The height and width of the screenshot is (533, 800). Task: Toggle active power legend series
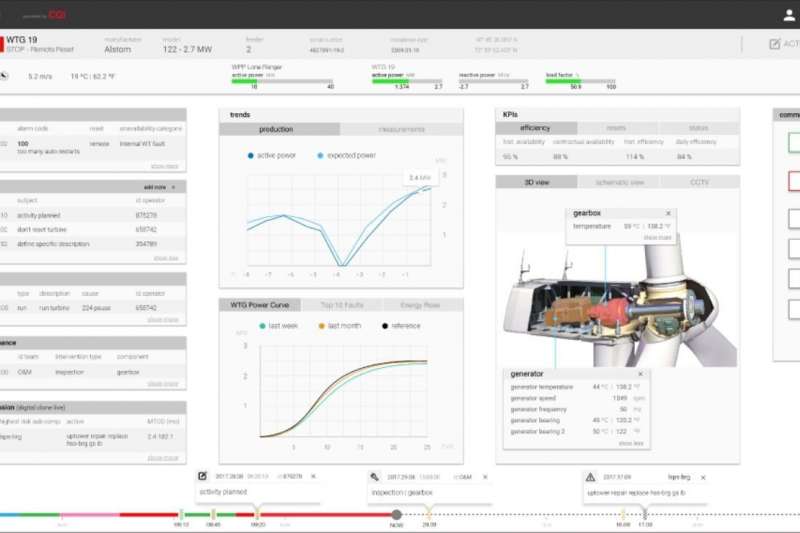click(x=271, y=156)
